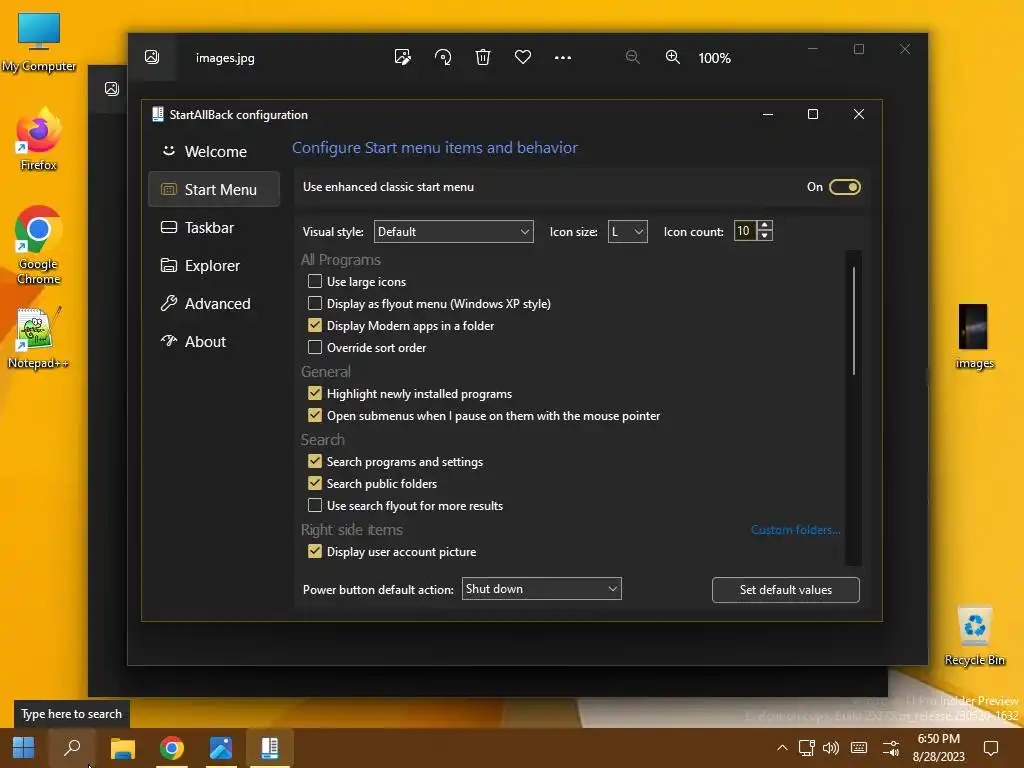Image resolution: width=1024 pixels, height=768 pixels.
Task: Check Display as flyout menu (Windows XP style)
Action: (315, 304)
